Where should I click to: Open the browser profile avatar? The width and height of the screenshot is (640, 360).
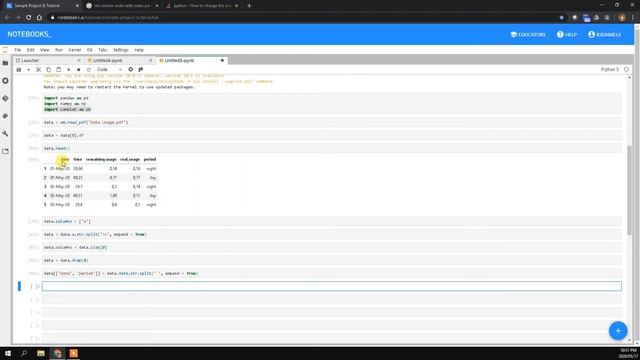pyautogui.click(x=622, y=18)
